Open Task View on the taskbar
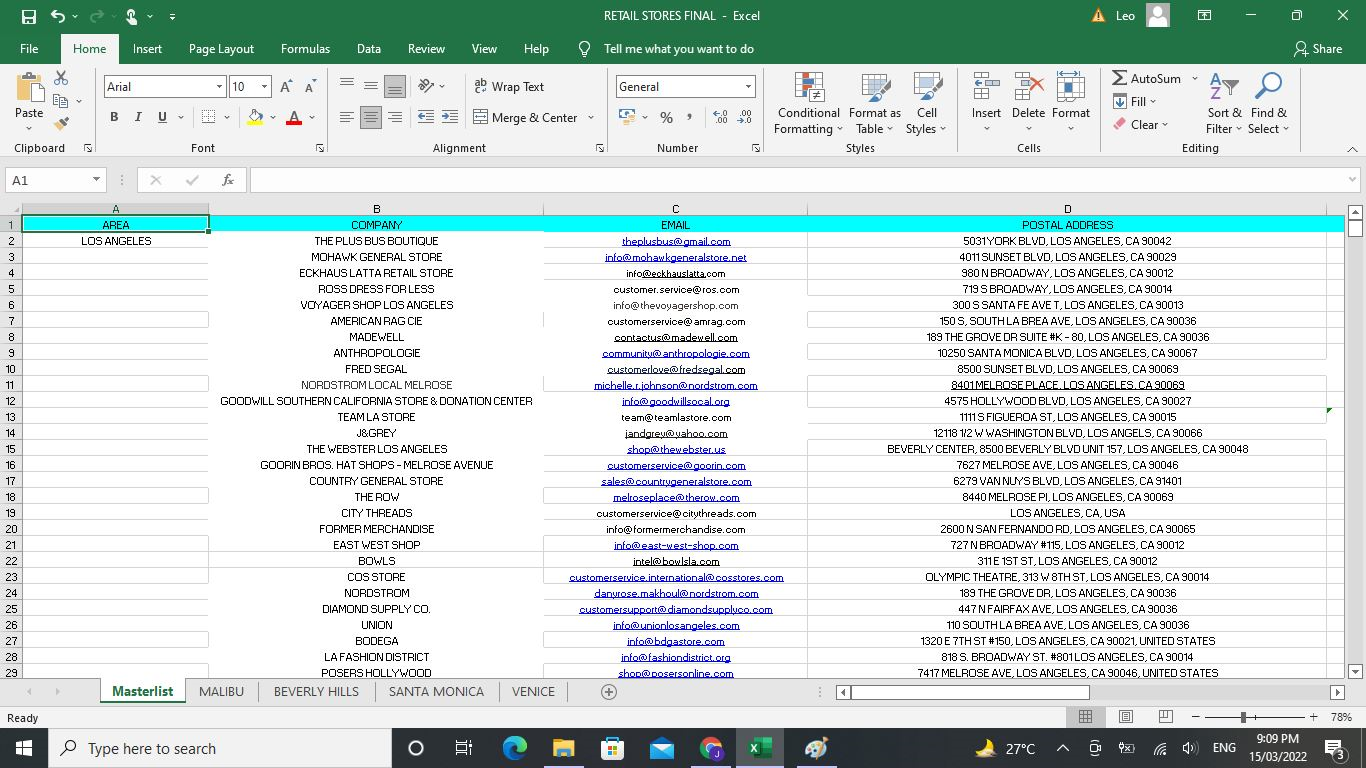1366x768 pixels. [x=464, y=748]
